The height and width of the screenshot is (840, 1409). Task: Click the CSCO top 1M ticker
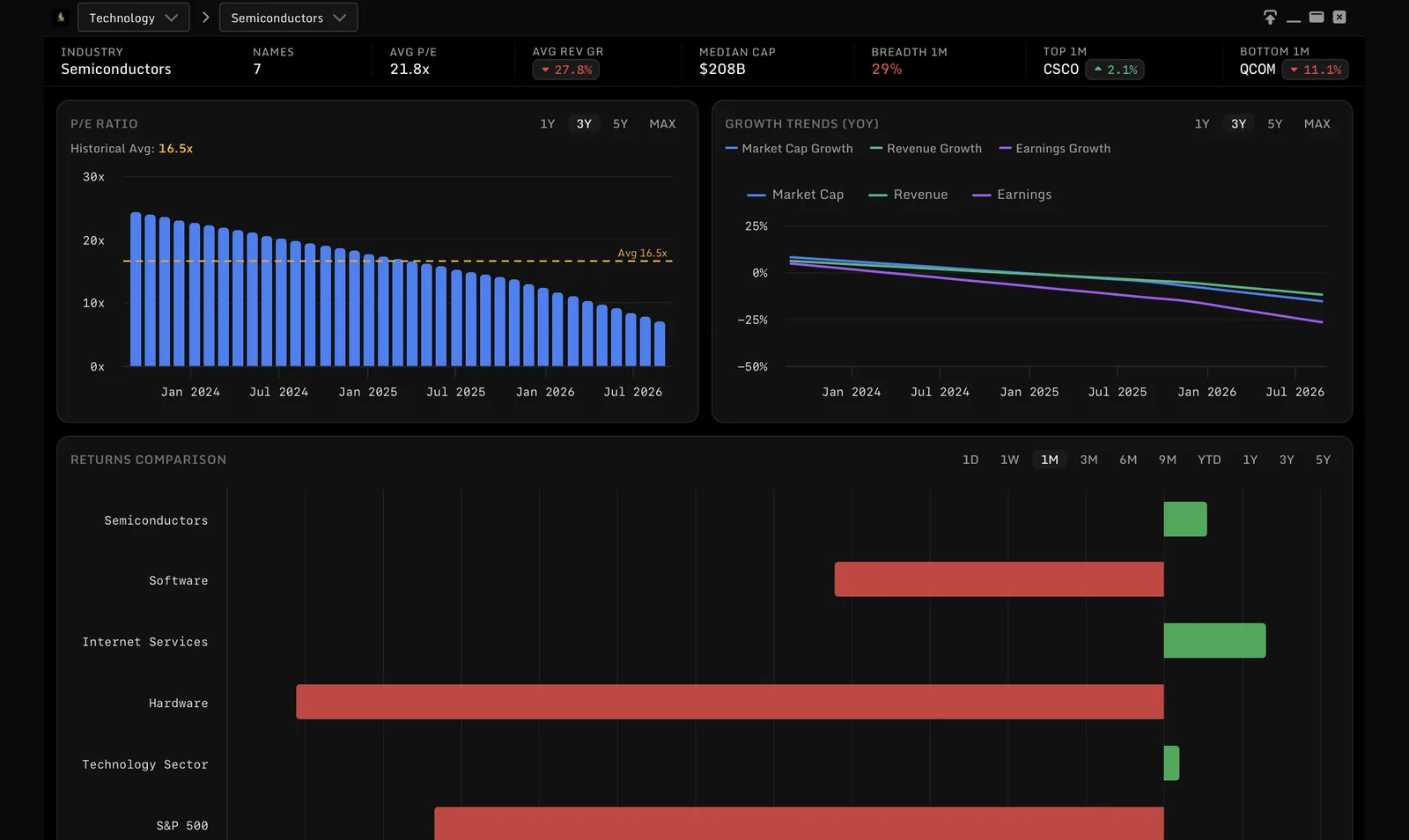[1060, 70]
